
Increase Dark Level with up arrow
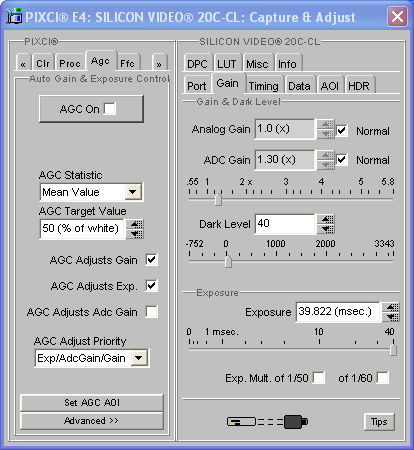pyautogui.click(x=326, y=219)
